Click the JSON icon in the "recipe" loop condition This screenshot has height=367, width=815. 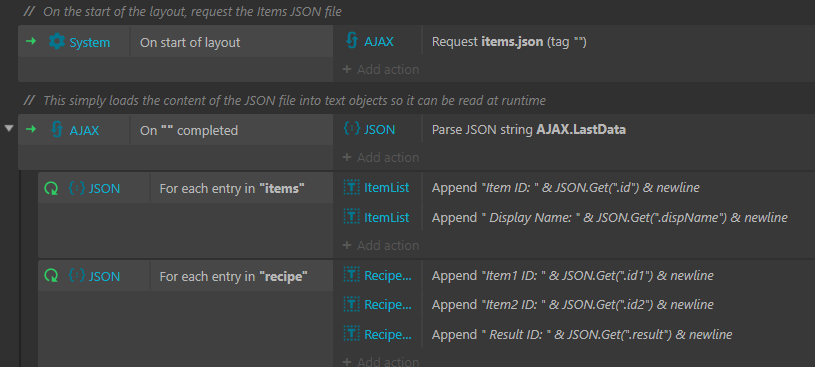pos(77,276)
